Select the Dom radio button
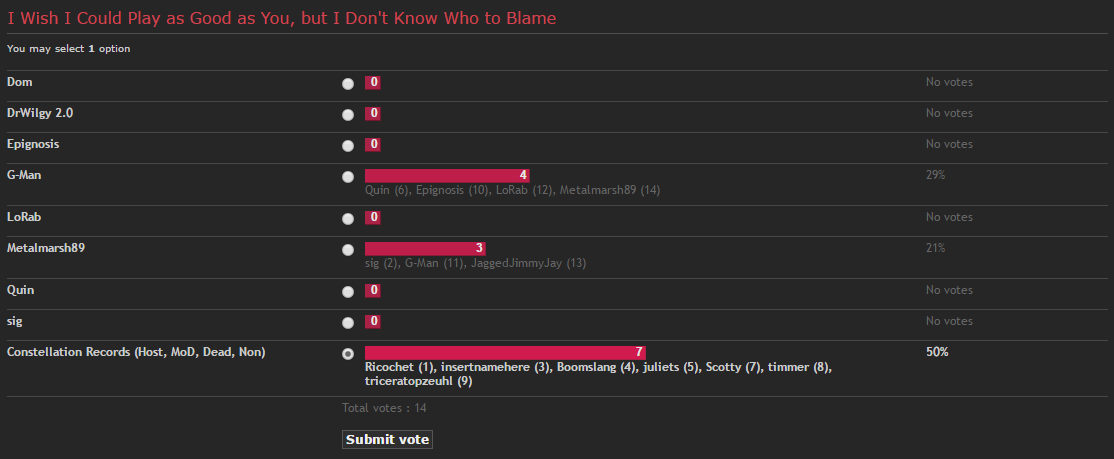 347,84
